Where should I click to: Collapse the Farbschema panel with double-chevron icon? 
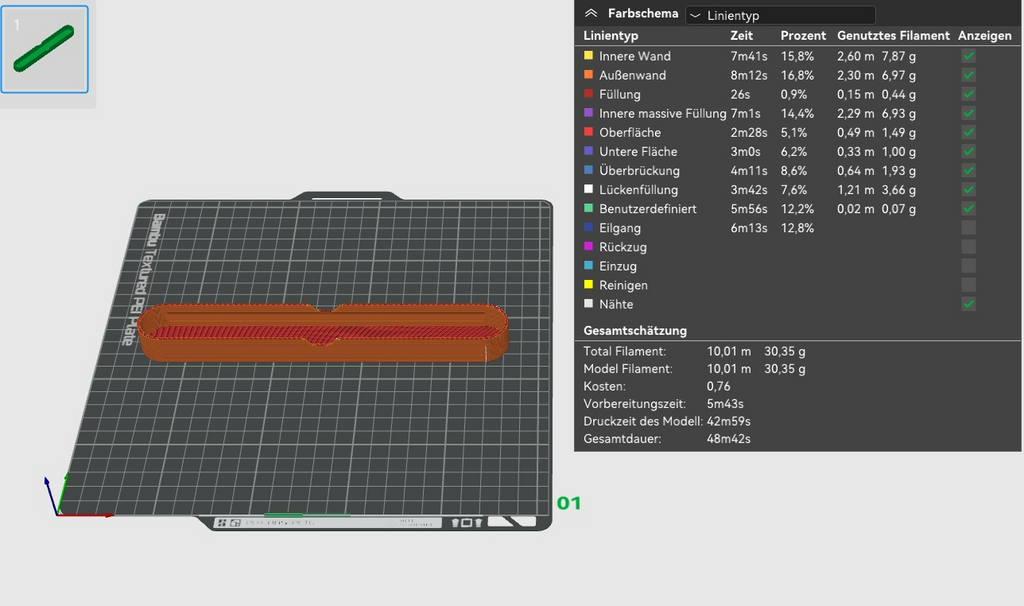tap(591, 13)
